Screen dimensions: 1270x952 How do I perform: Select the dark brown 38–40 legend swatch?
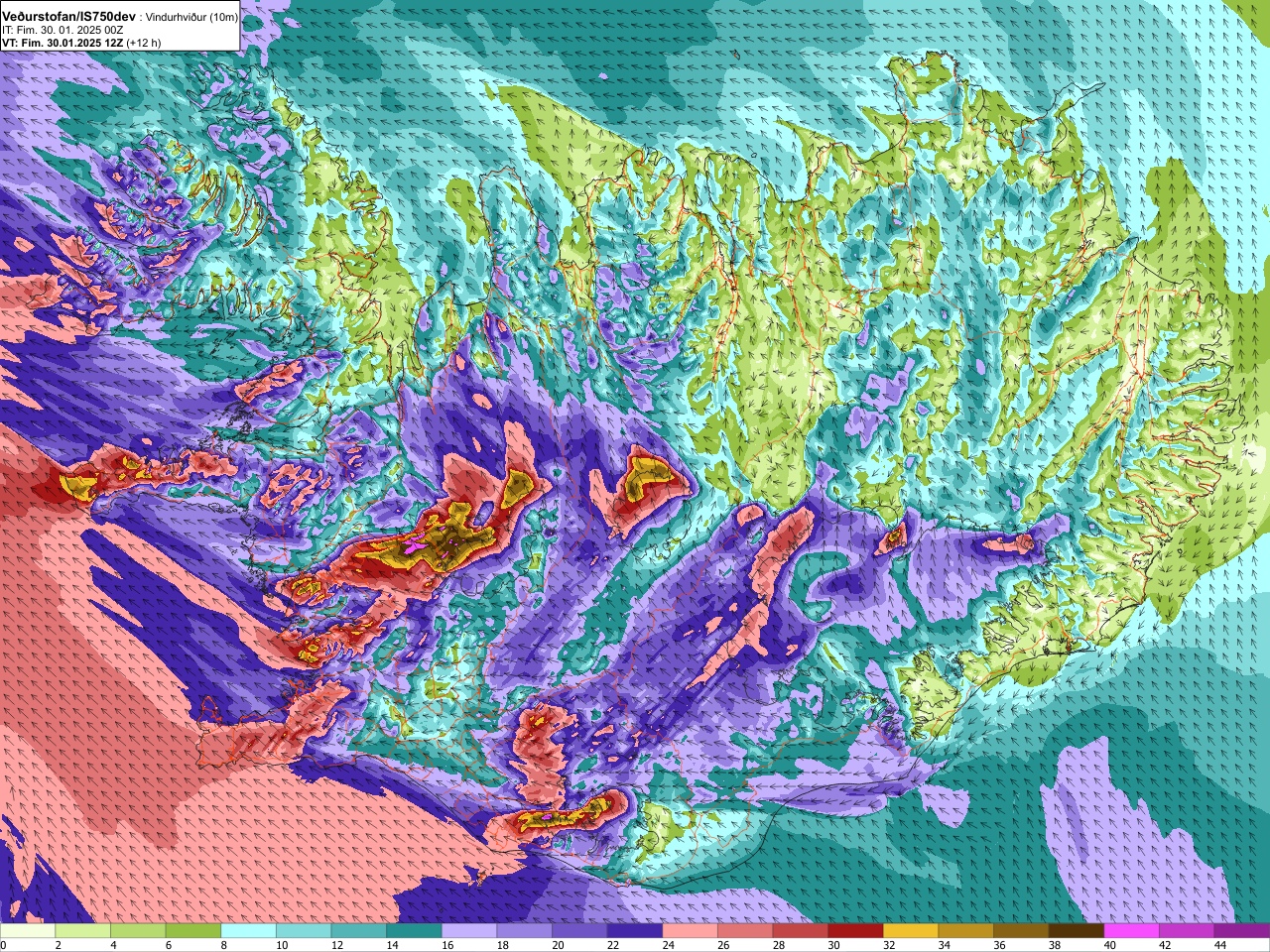(1077, 931)
